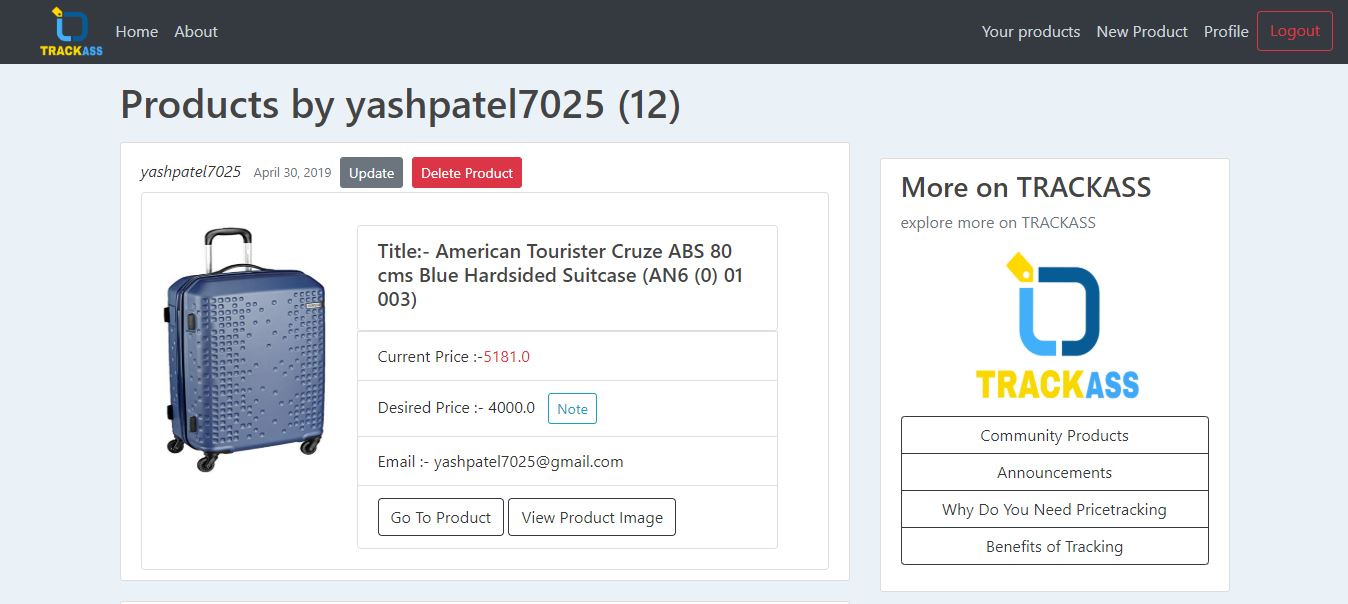
Task: Open the About page link
Action: pyautogui.click(x=196, y=32)
